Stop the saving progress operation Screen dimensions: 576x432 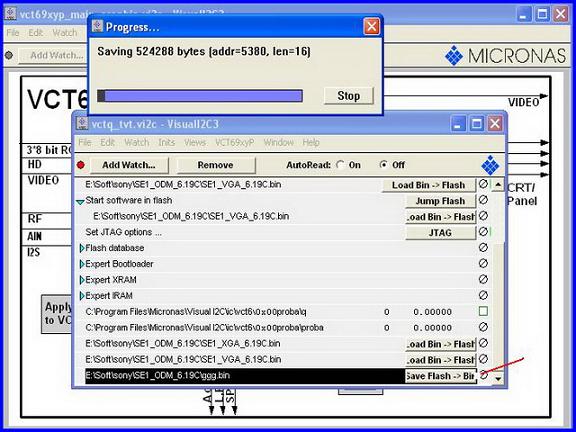click(349, 96)
